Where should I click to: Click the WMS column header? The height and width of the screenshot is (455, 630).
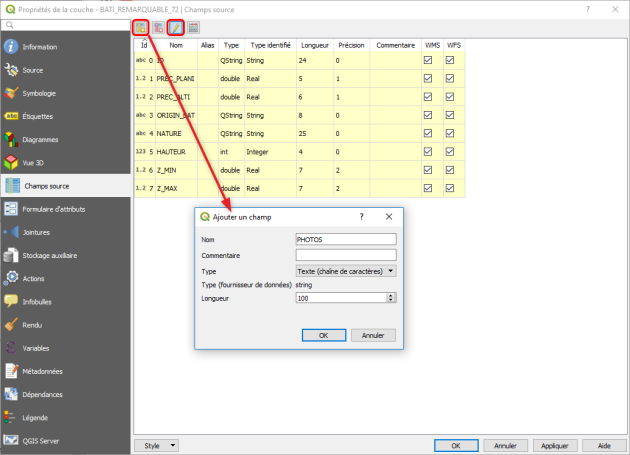(x=433, y=45)
